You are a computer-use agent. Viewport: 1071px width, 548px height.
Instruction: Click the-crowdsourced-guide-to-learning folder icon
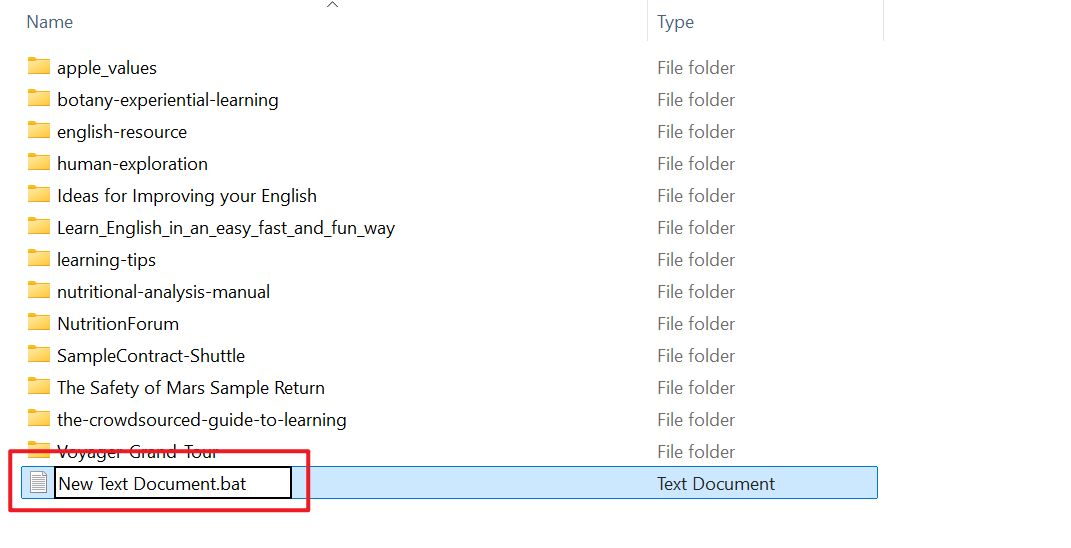(x=39, y=418)
